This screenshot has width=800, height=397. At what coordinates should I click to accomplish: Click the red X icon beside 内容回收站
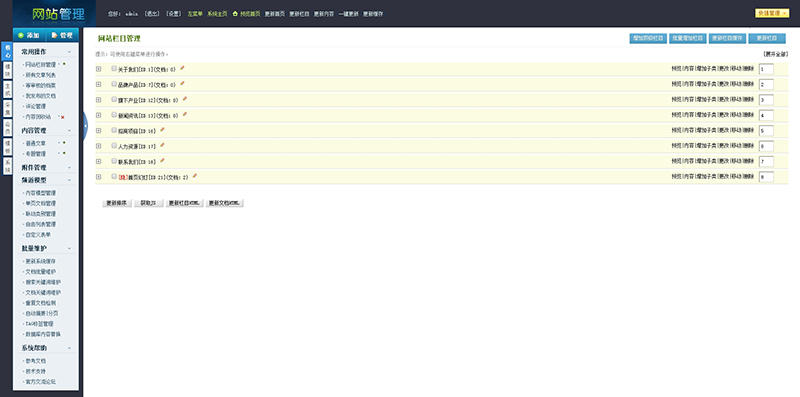click(x=63, y=117)
